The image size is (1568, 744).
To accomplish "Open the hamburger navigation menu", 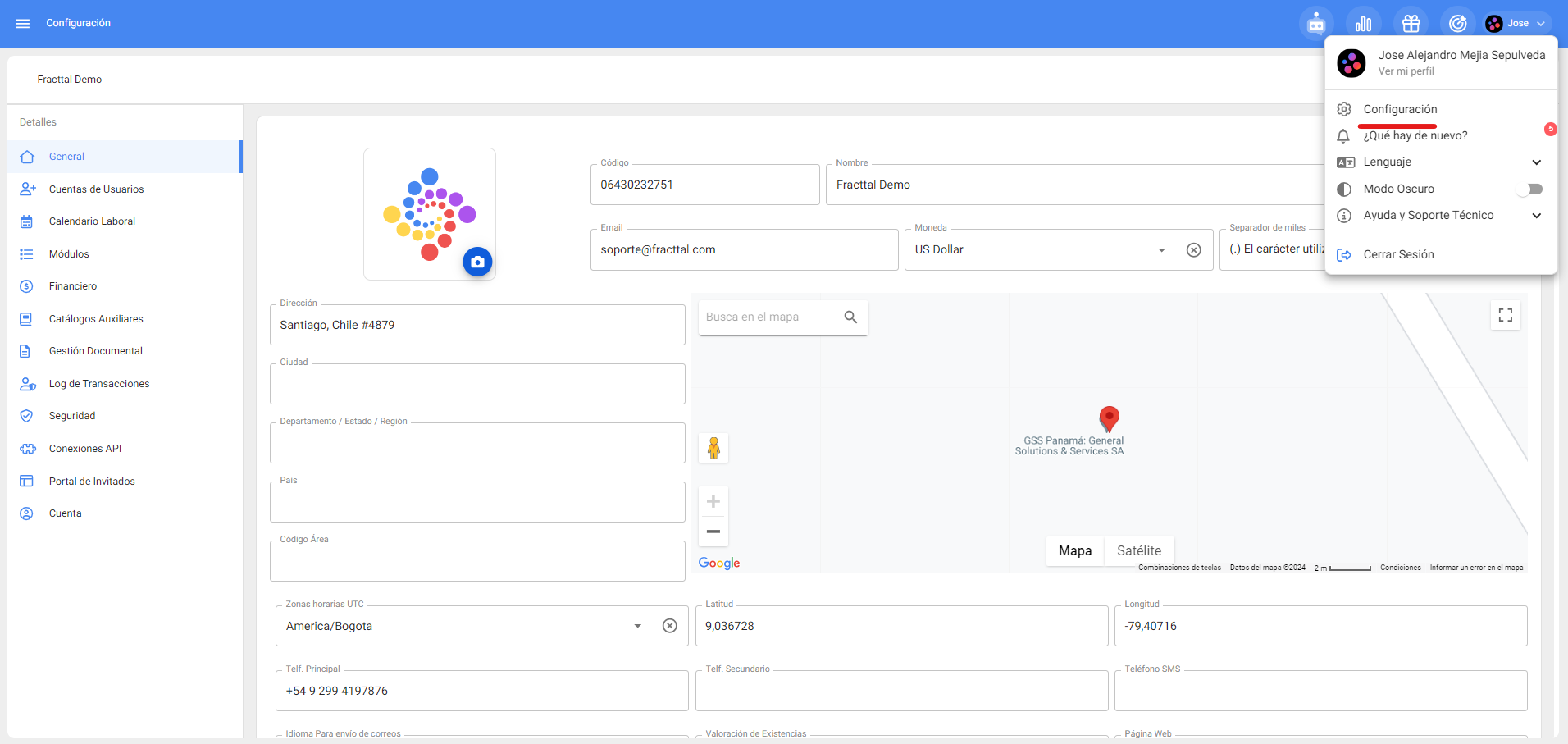I will 23,24.
